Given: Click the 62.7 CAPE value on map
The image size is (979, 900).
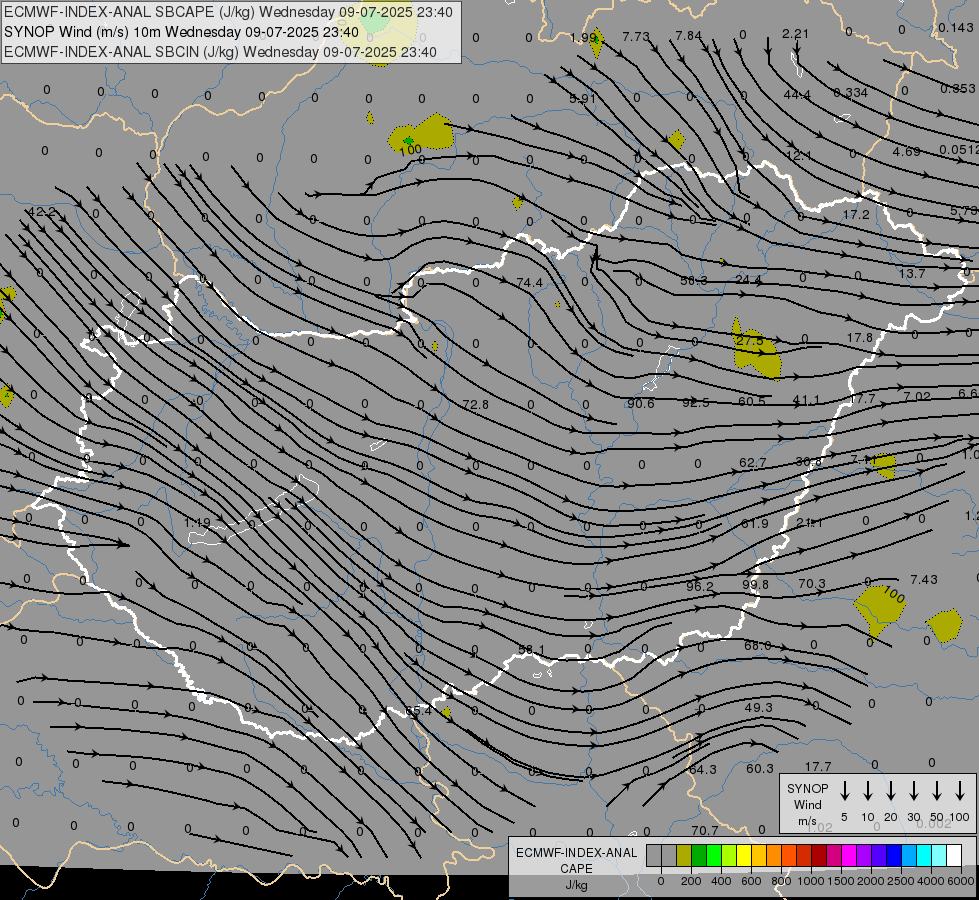Looking at the screenshot, I should pyautogui.click(x=752, y=463).
